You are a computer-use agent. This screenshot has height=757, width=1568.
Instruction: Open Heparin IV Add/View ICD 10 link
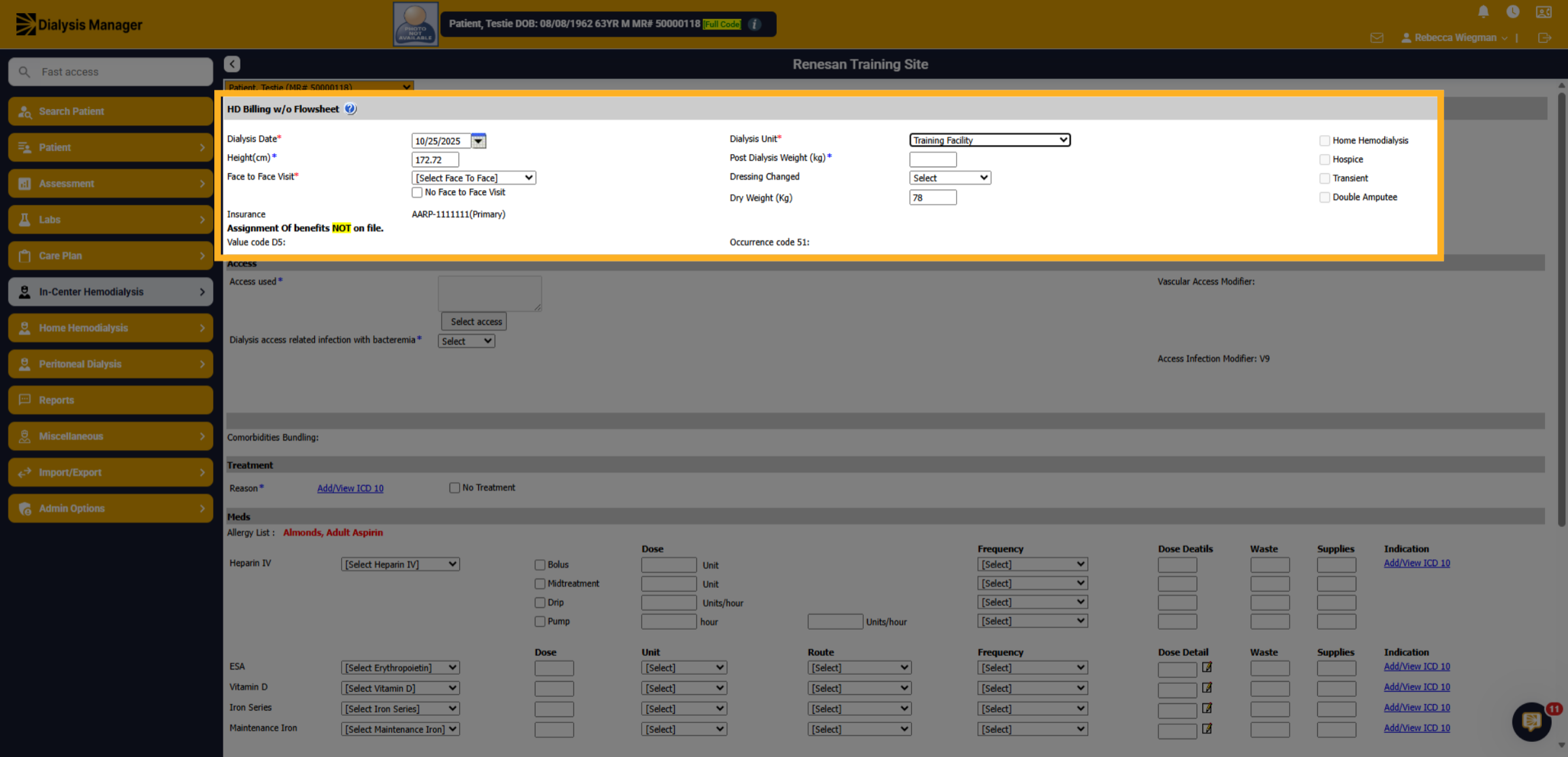[1417, 563]
